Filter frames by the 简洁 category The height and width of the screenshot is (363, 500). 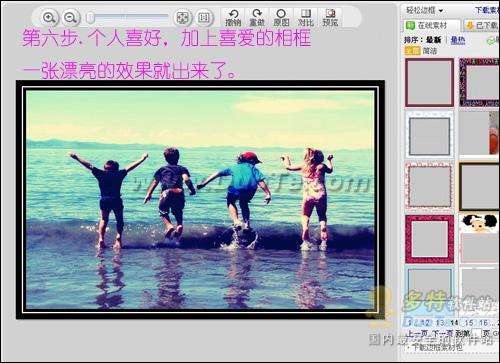pyautogui.click(x=430, y=51)
